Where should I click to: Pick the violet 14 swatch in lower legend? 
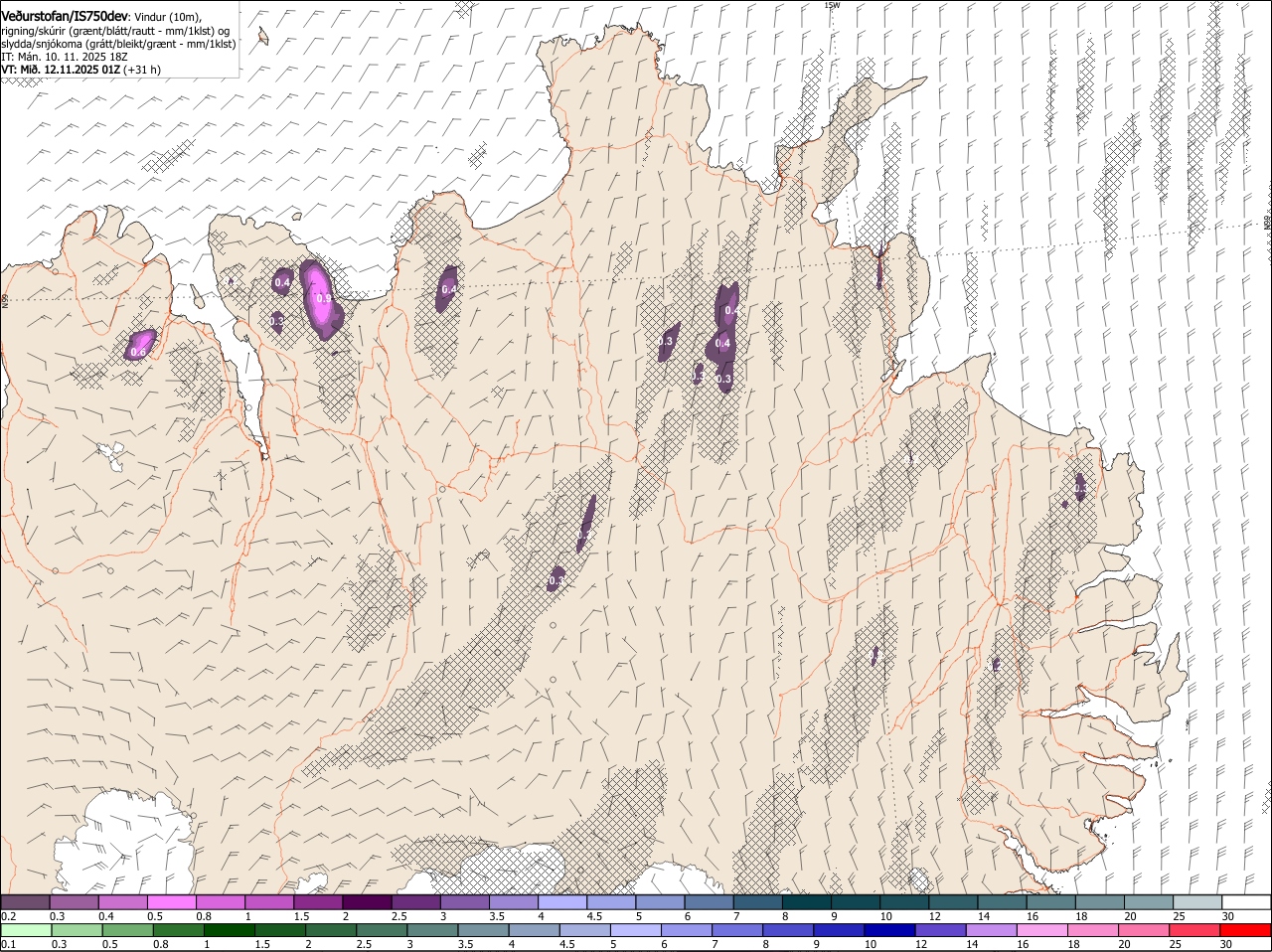coord(991,930)
